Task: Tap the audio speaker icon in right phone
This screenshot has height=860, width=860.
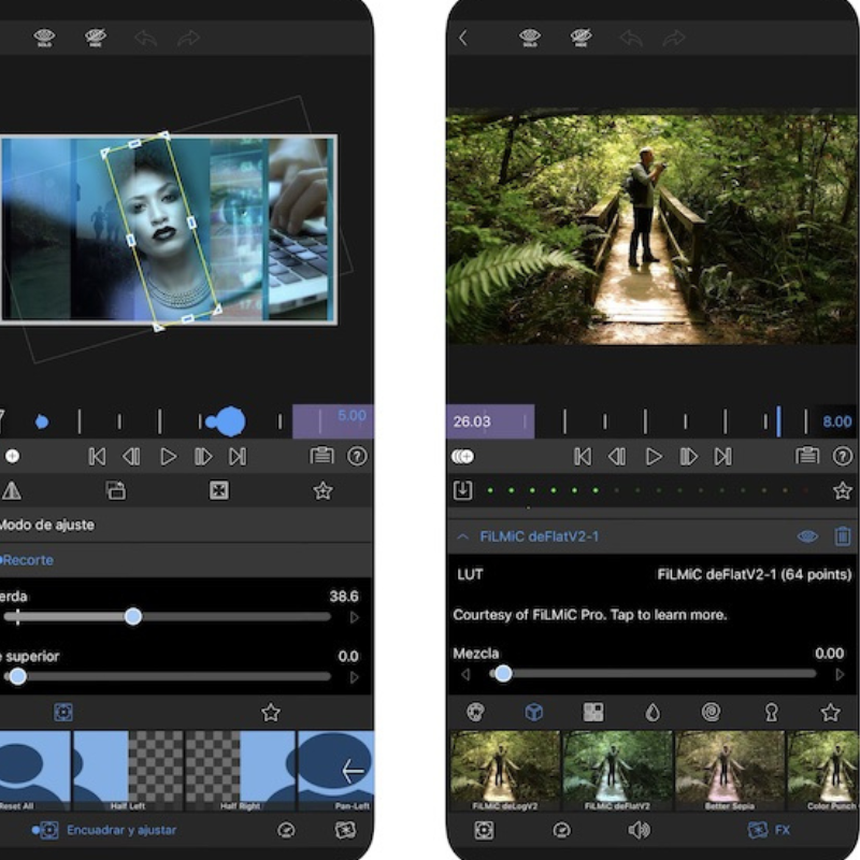Action: 638,830
